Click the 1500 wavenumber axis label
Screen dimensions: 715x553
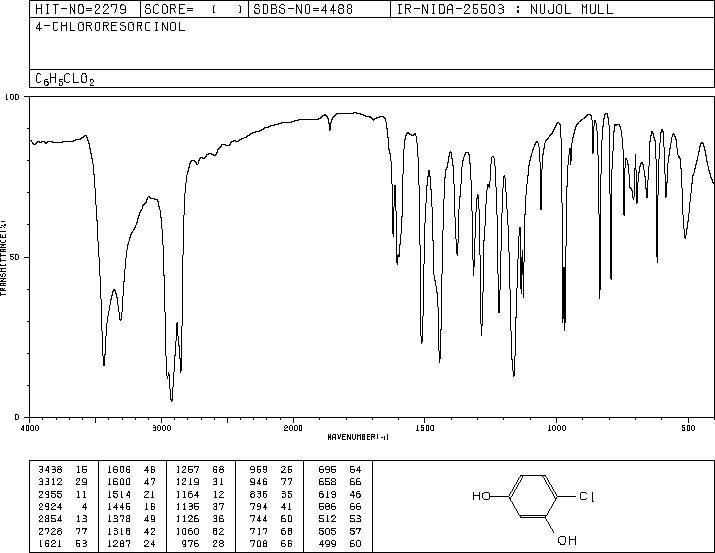pyautogui.click(x=425, y=428)
